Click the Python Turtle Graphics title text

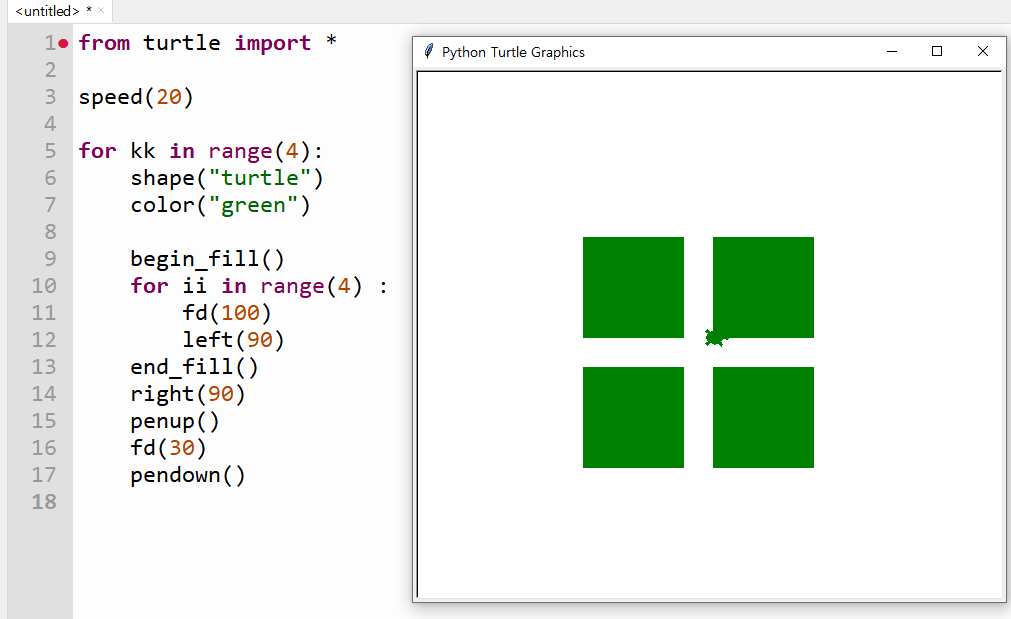coord(513,52)
